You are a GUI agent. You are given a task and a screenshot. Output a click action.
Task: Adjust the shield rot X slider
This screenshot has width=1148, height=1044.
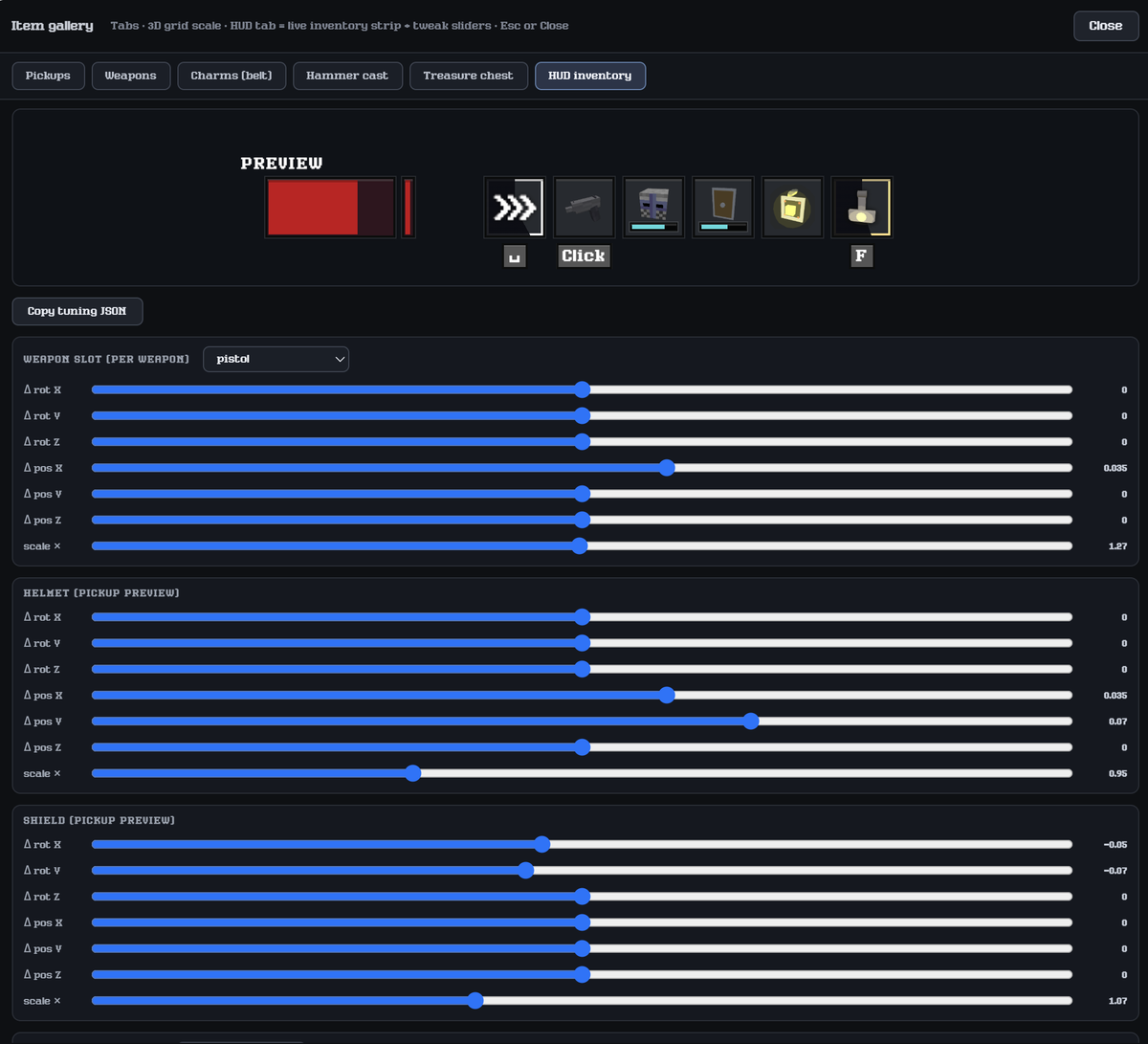pos(582,844)
